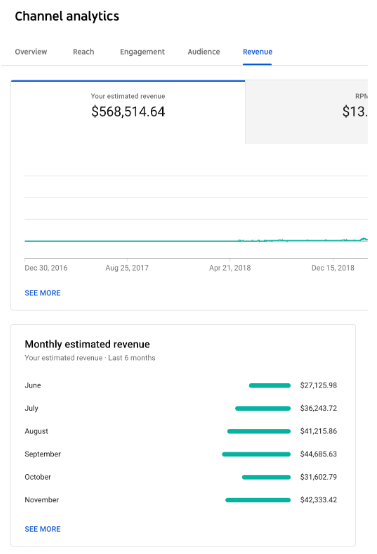
Task: Click the September revenue bar
Action: [x=256, y=454]
